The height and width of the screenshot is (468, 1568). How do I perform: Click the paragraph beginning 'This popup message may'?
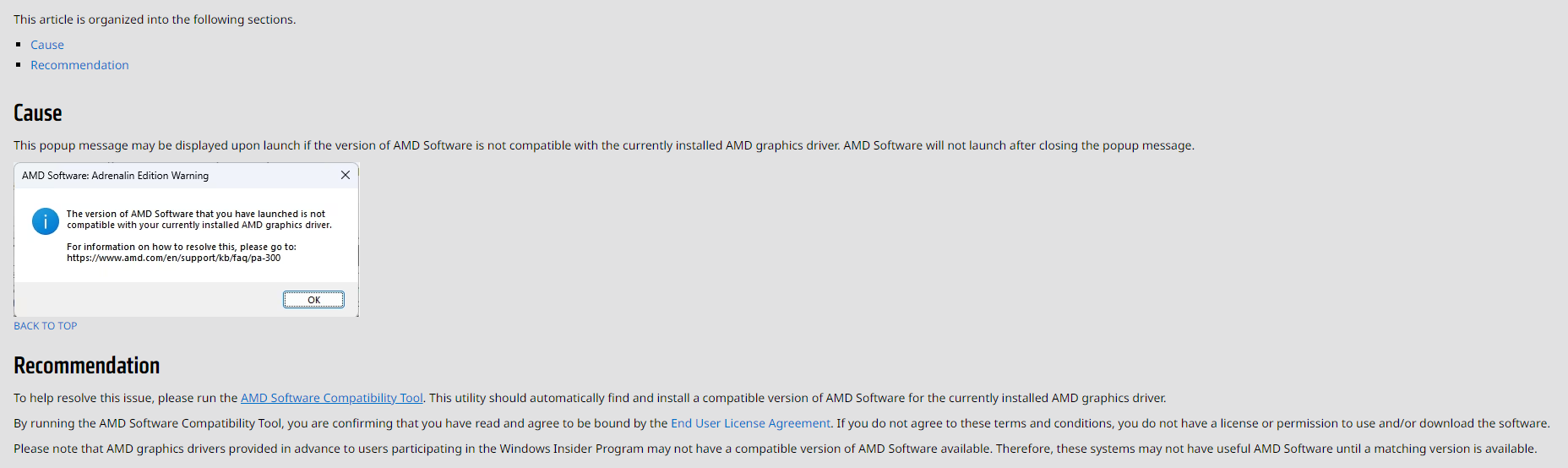point(603,145)
